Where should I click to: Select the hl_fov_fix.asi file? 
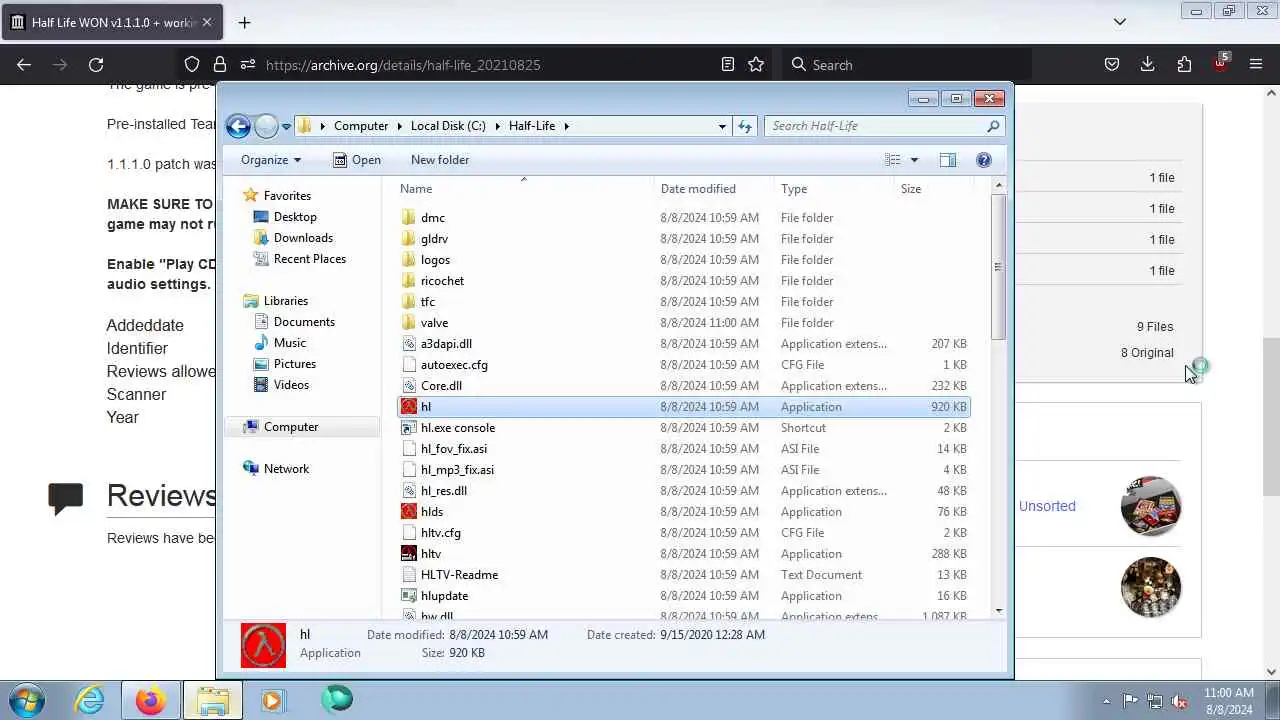(x=454, y=449)
